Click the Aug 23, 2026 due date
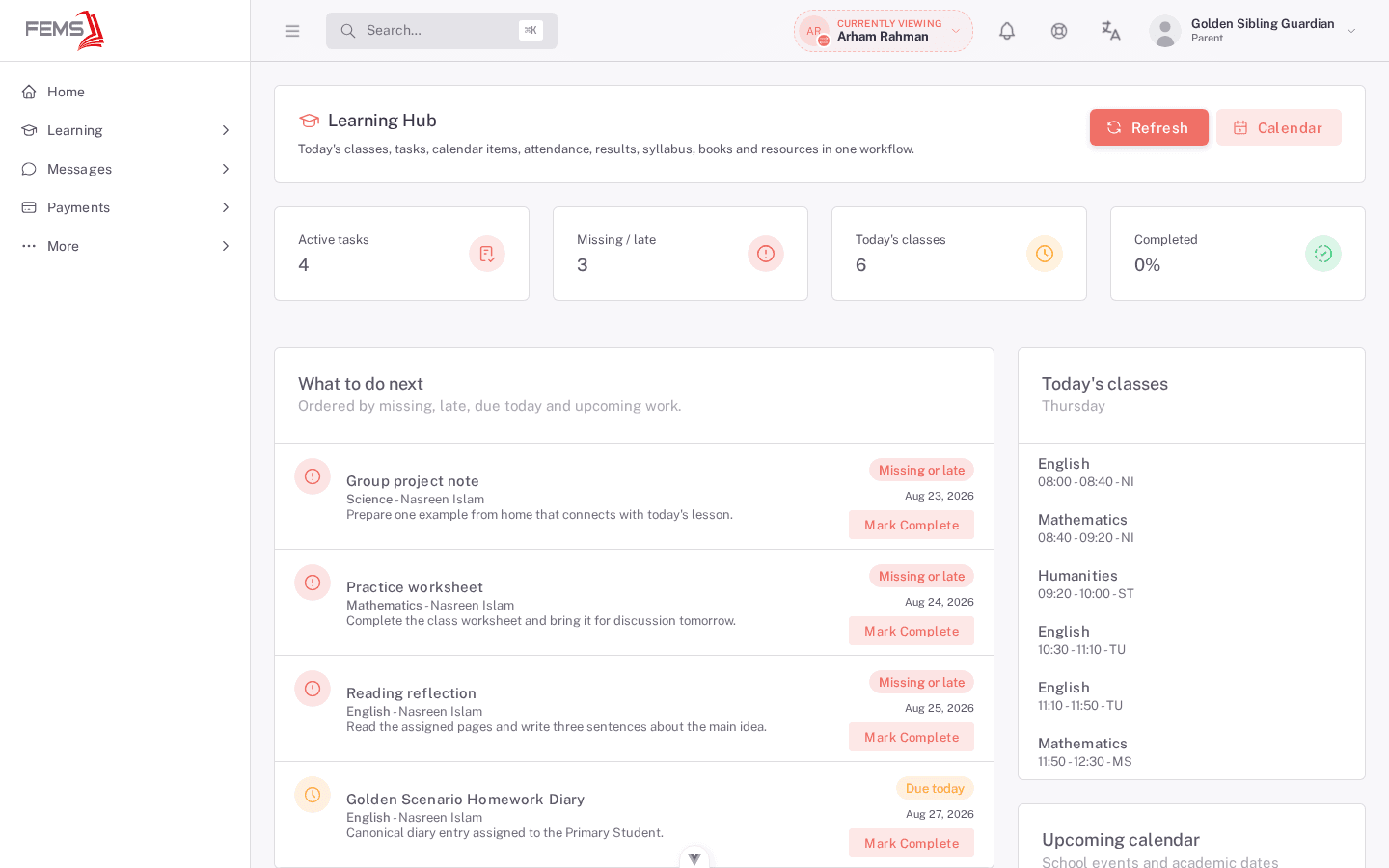 tap(940, 496)
